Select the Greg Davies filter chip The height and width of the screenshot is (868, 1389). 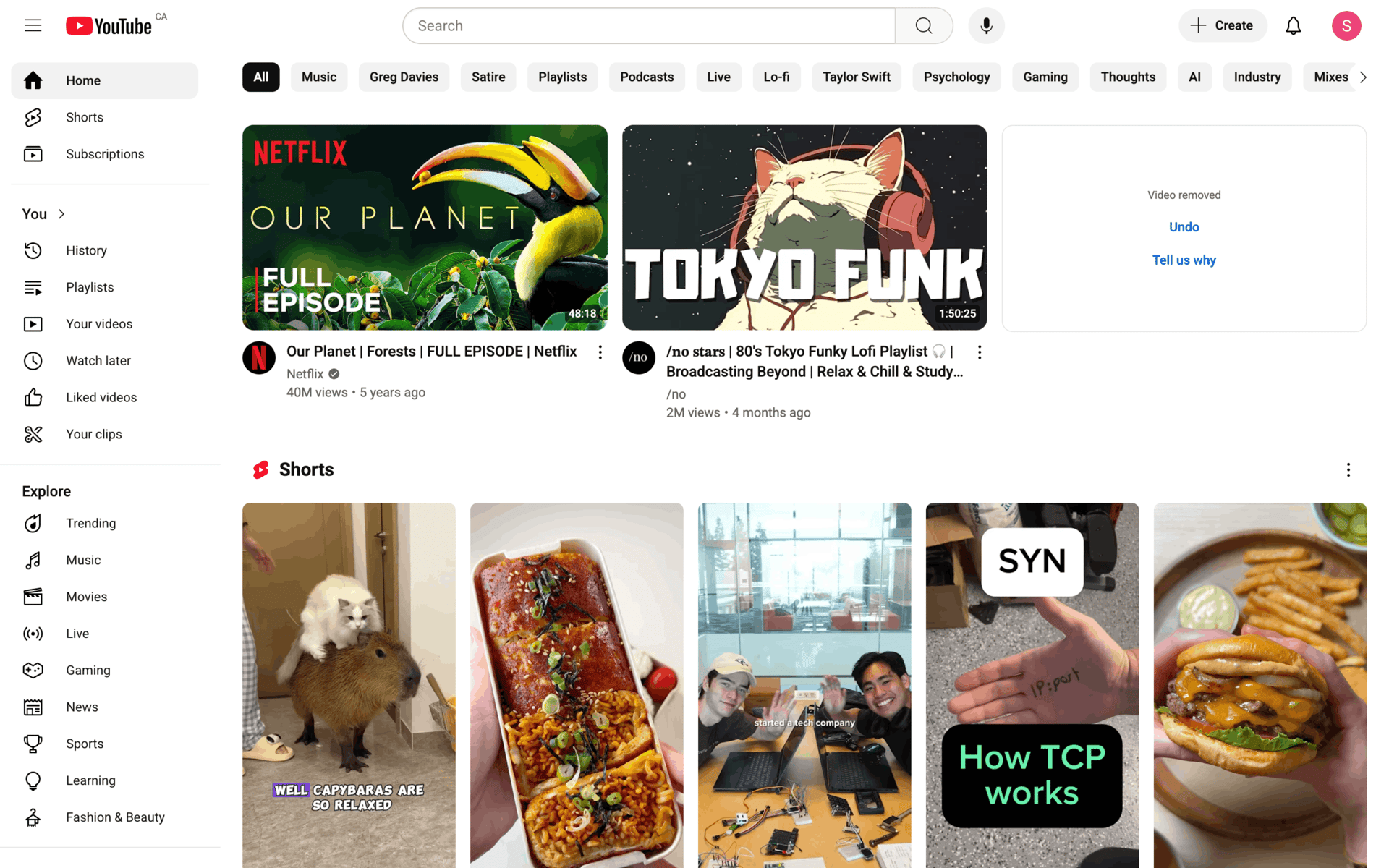404,77
